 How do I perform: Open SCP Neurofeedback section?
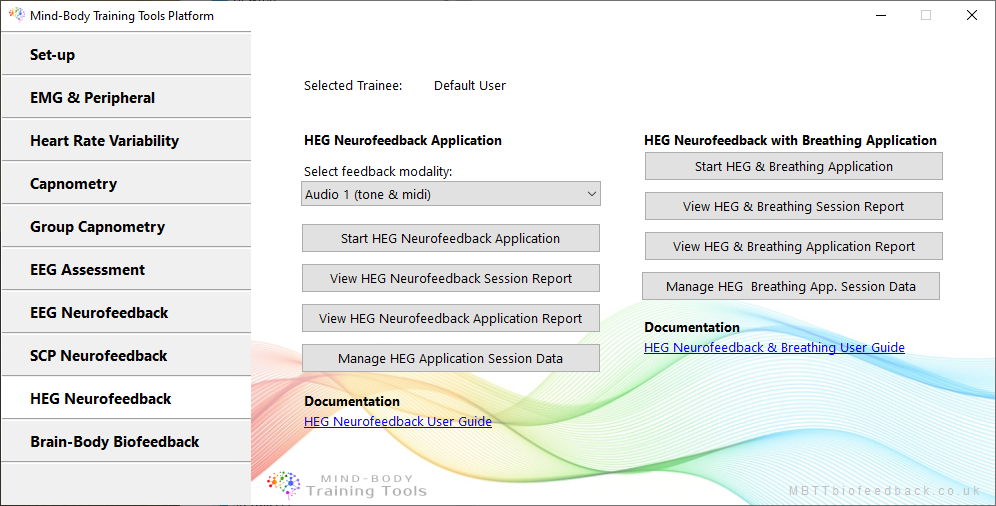[x=126, y=356]
